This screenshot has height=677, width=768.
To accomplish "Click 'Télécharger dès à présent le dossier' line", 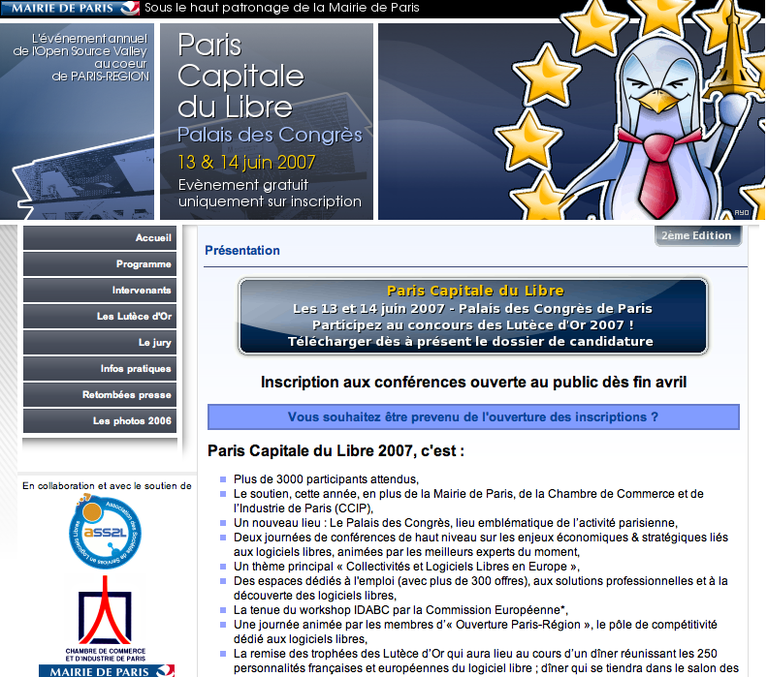I will 471,341.
